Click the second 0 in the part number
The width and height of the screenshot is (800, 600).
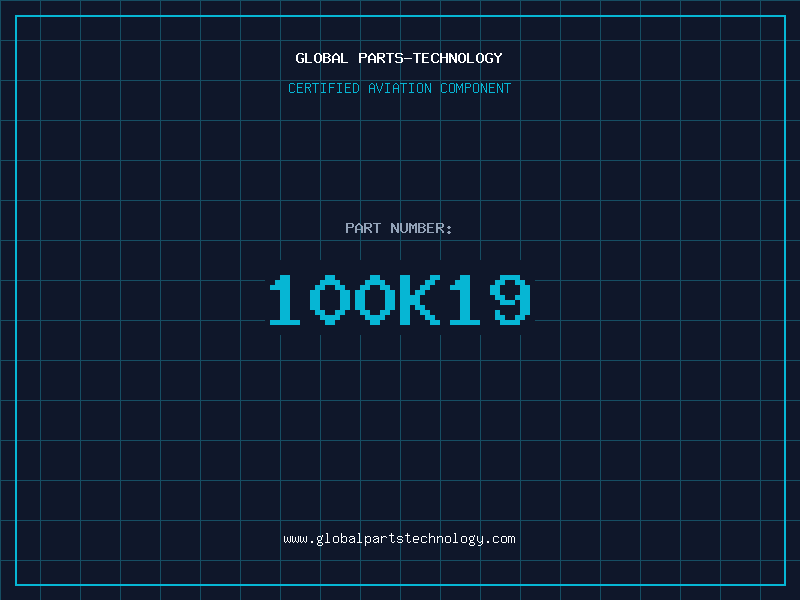pyautogui.click(x=376, y=300)
